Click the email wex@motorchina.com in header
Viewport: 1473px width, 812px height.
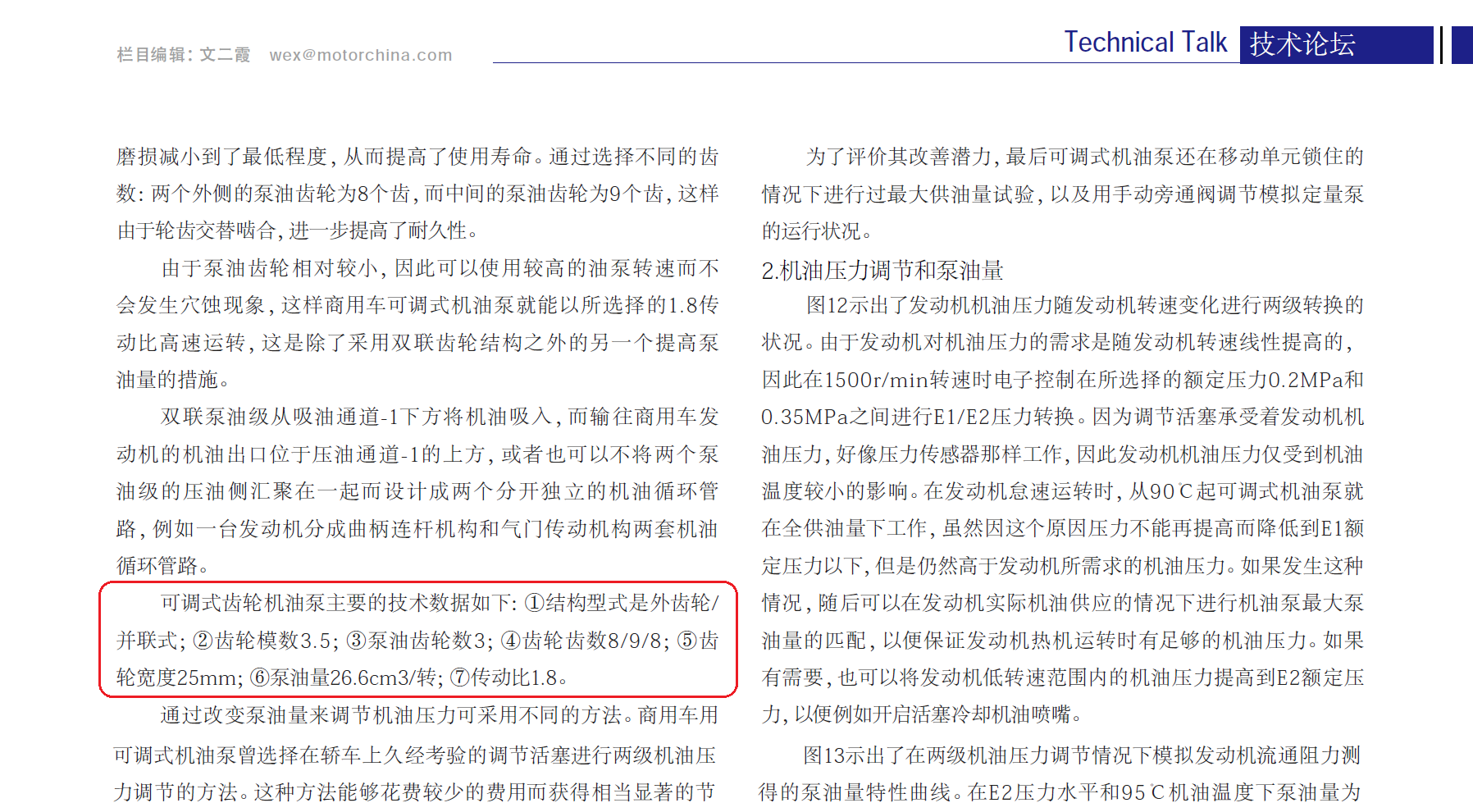coord(360,55)
